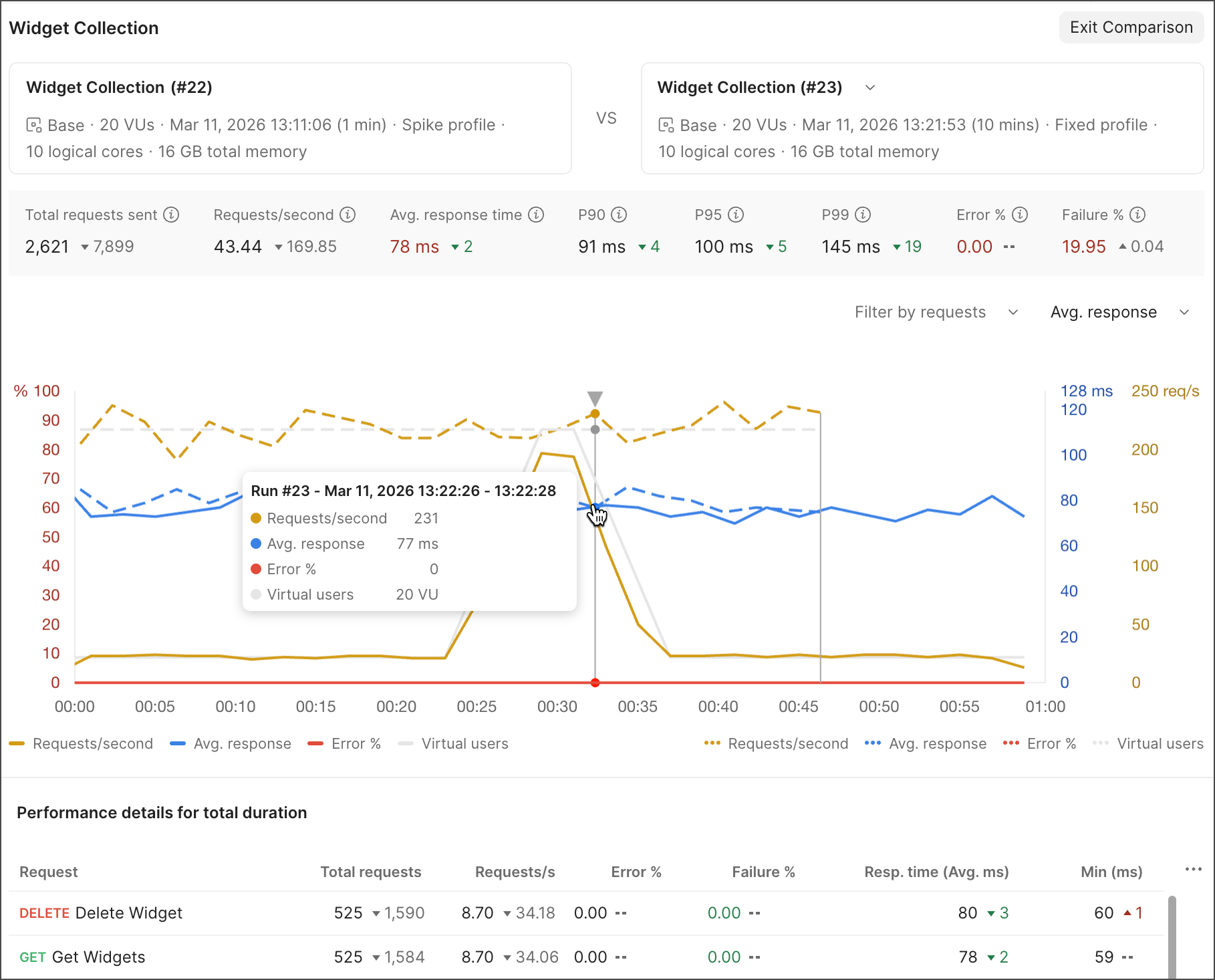Click the P90 info icon
The height and width of the screenshot is (980, 1215).
620,215
